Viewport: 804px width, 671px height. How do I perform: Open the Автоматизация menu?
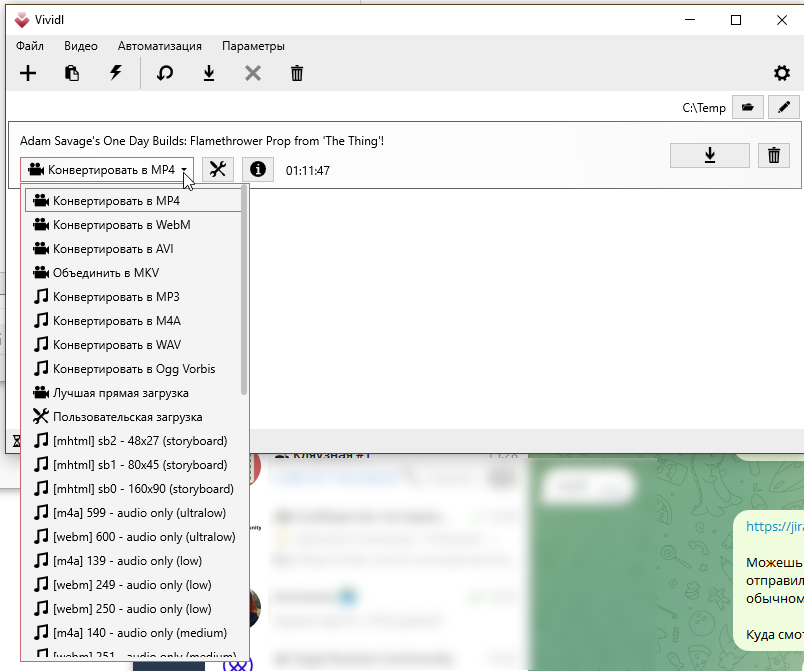[x=159, y=46]
